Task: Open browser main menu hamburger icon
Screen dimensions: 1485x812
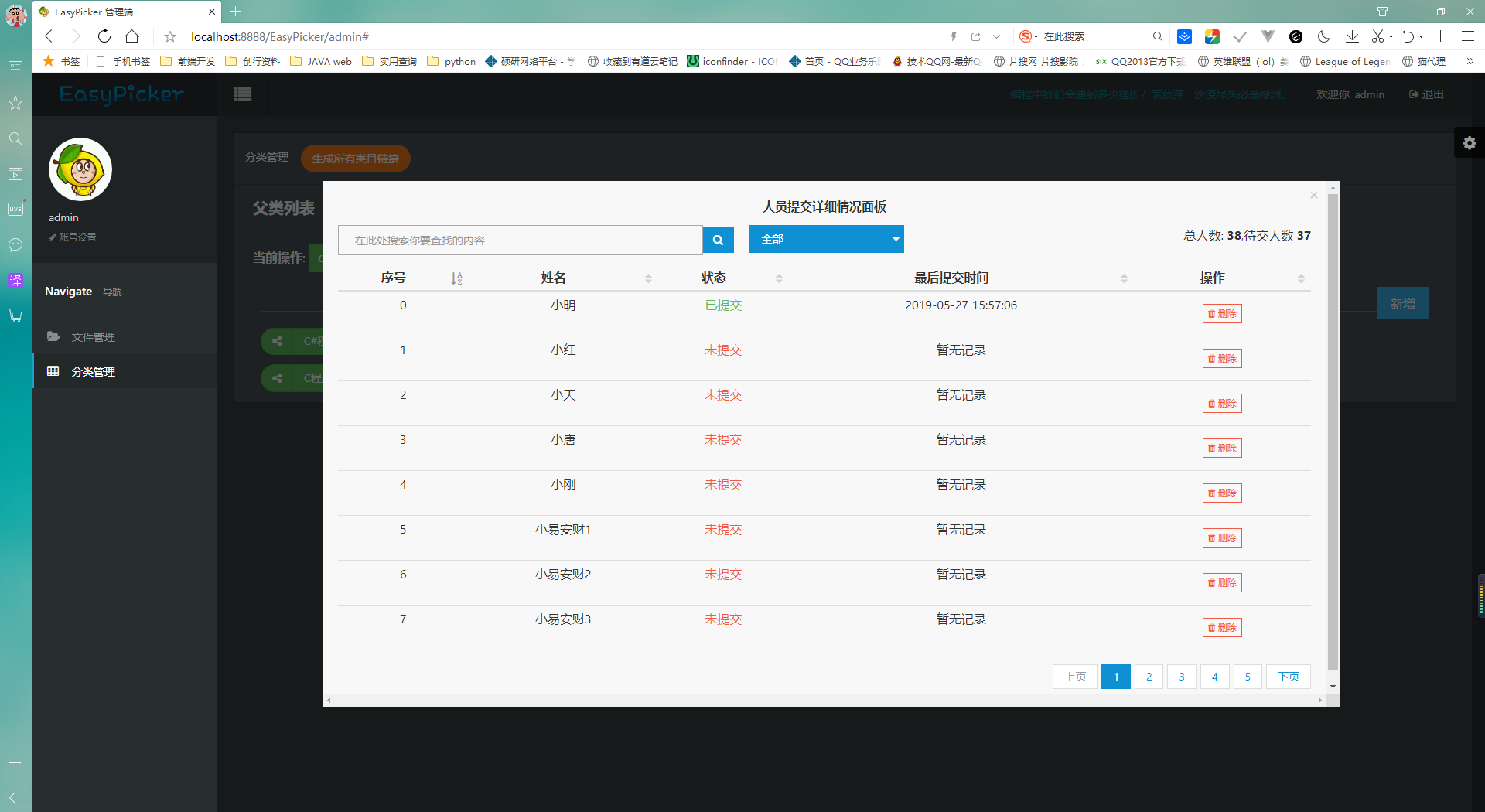Action: (1468, 36)
